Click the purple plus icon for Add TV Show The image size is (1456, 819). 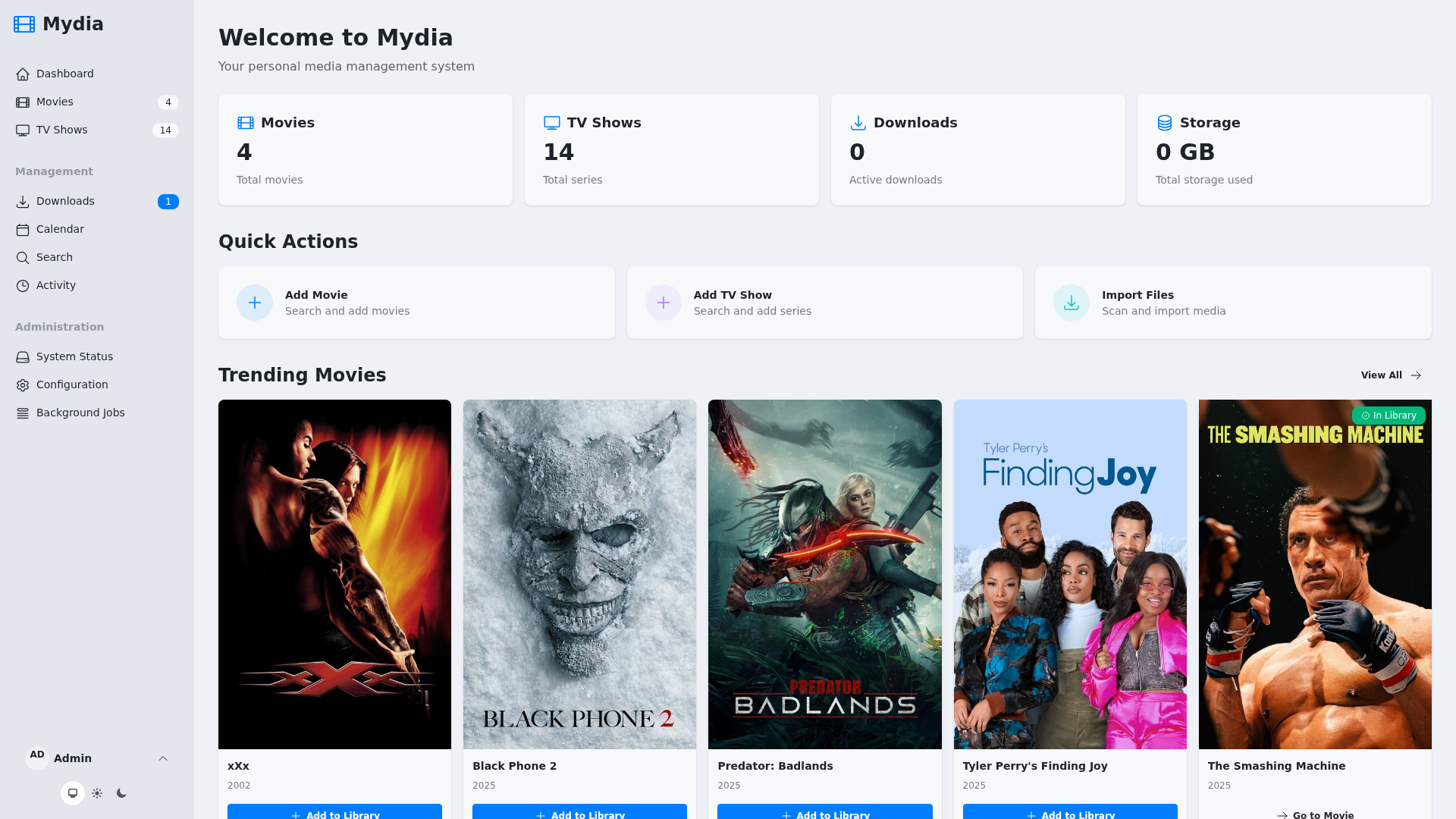(664, 303)
